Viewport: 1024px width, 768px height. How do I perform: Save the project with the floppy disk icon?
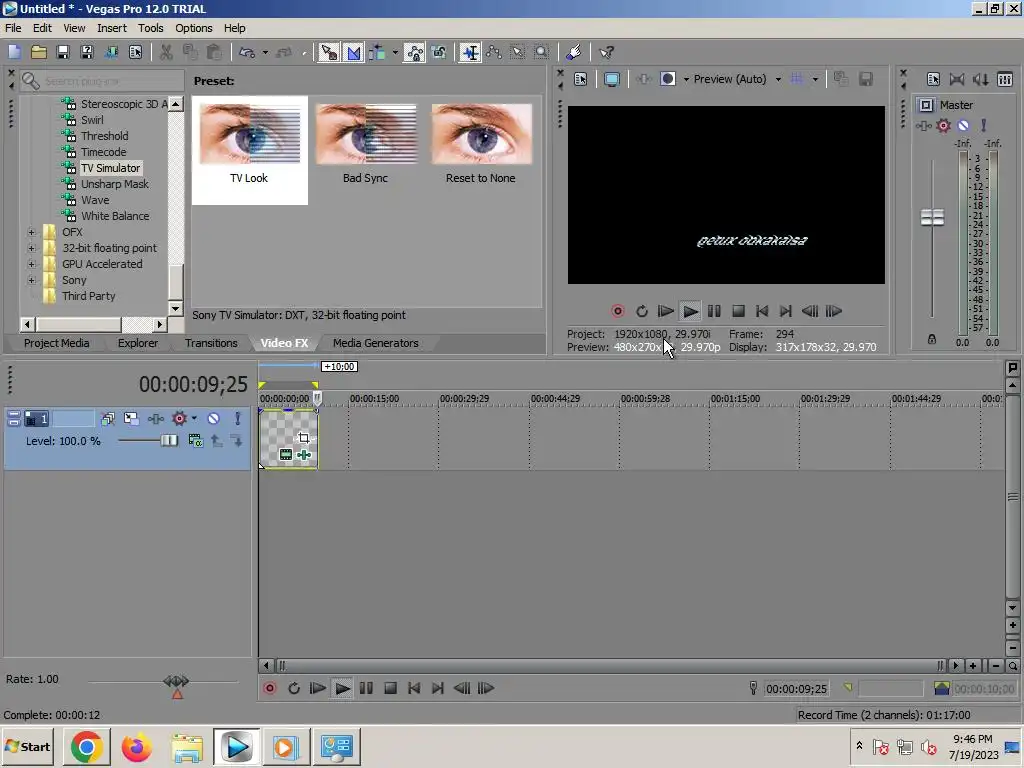pos(63,52)
